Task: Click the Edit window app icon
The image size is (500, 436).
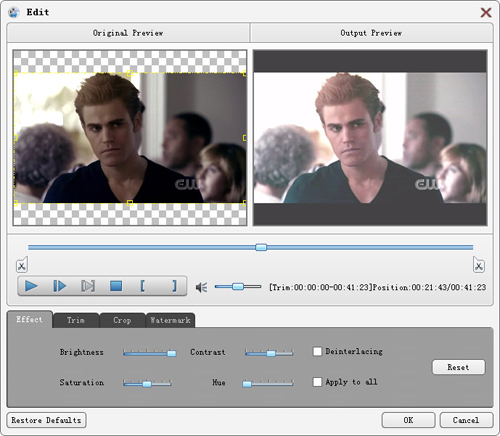Action: pyautogui.click(x=14, y=12)
